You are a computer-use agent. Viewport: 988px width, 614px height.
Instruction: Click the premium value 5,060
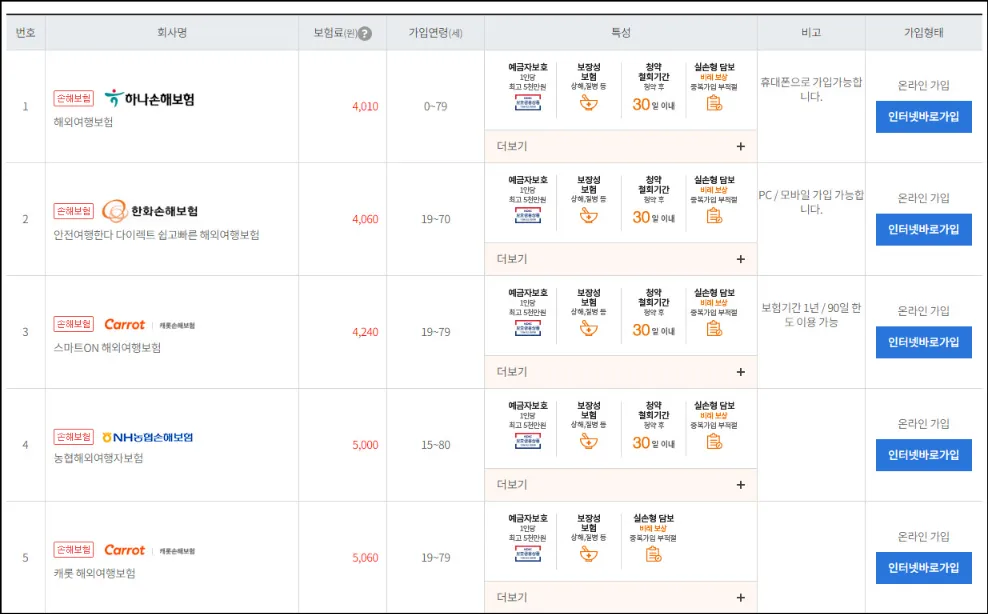pyautogui.click(x=365, y=558)
